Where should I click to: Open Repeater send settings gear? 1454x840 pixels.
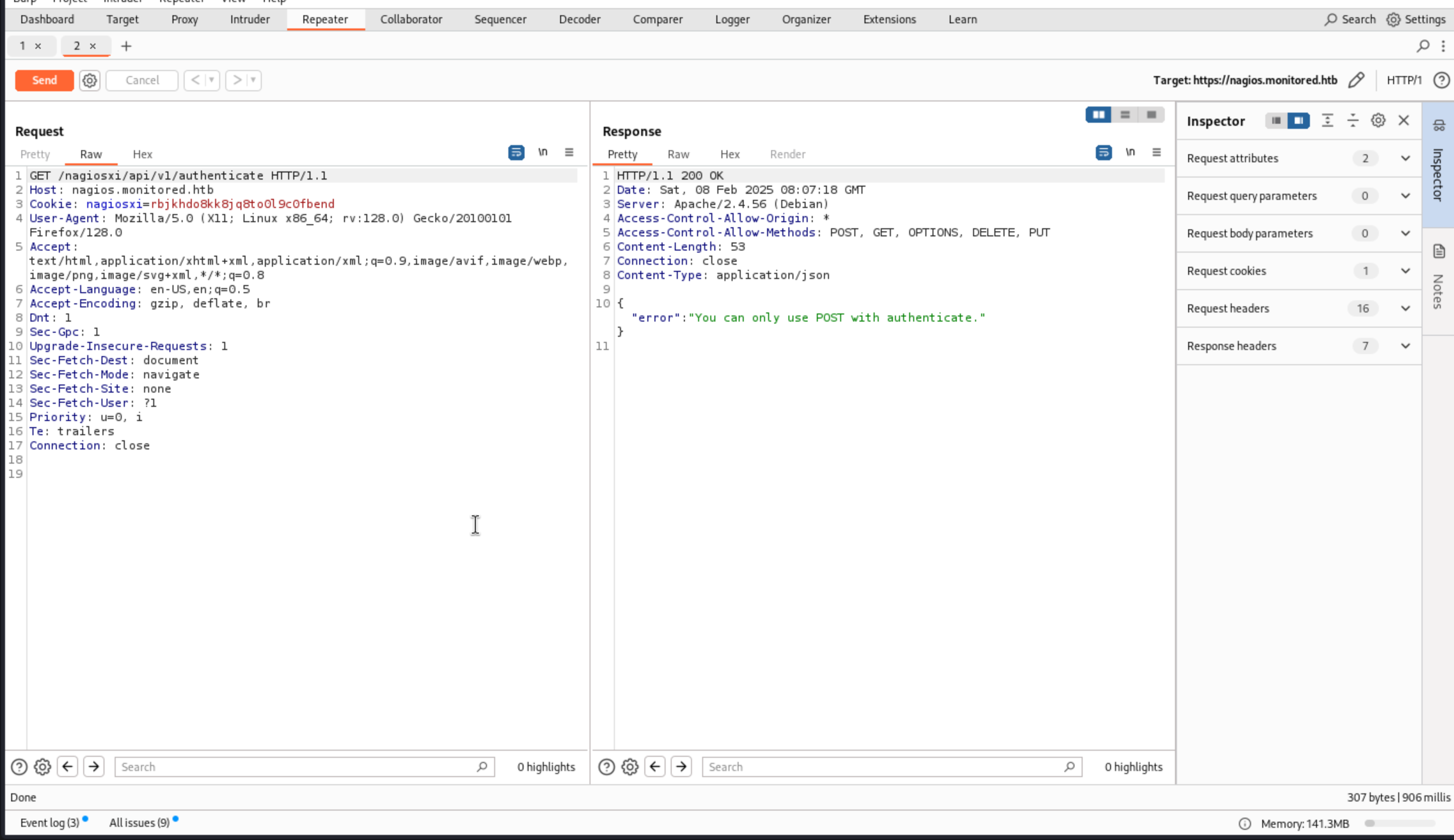click(x=89, y=80)
